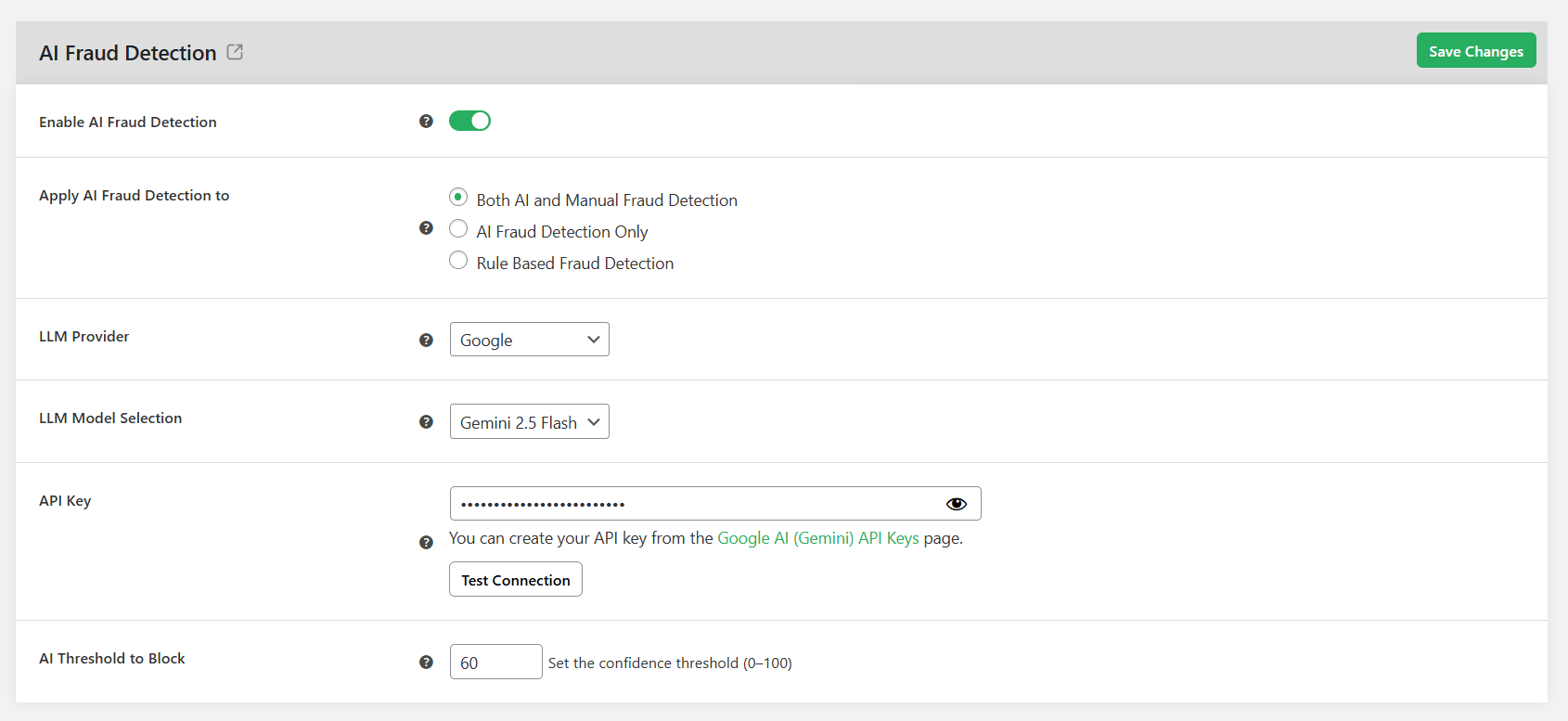Show API key with eye icon
The image size is (1568, 721).
957,504
